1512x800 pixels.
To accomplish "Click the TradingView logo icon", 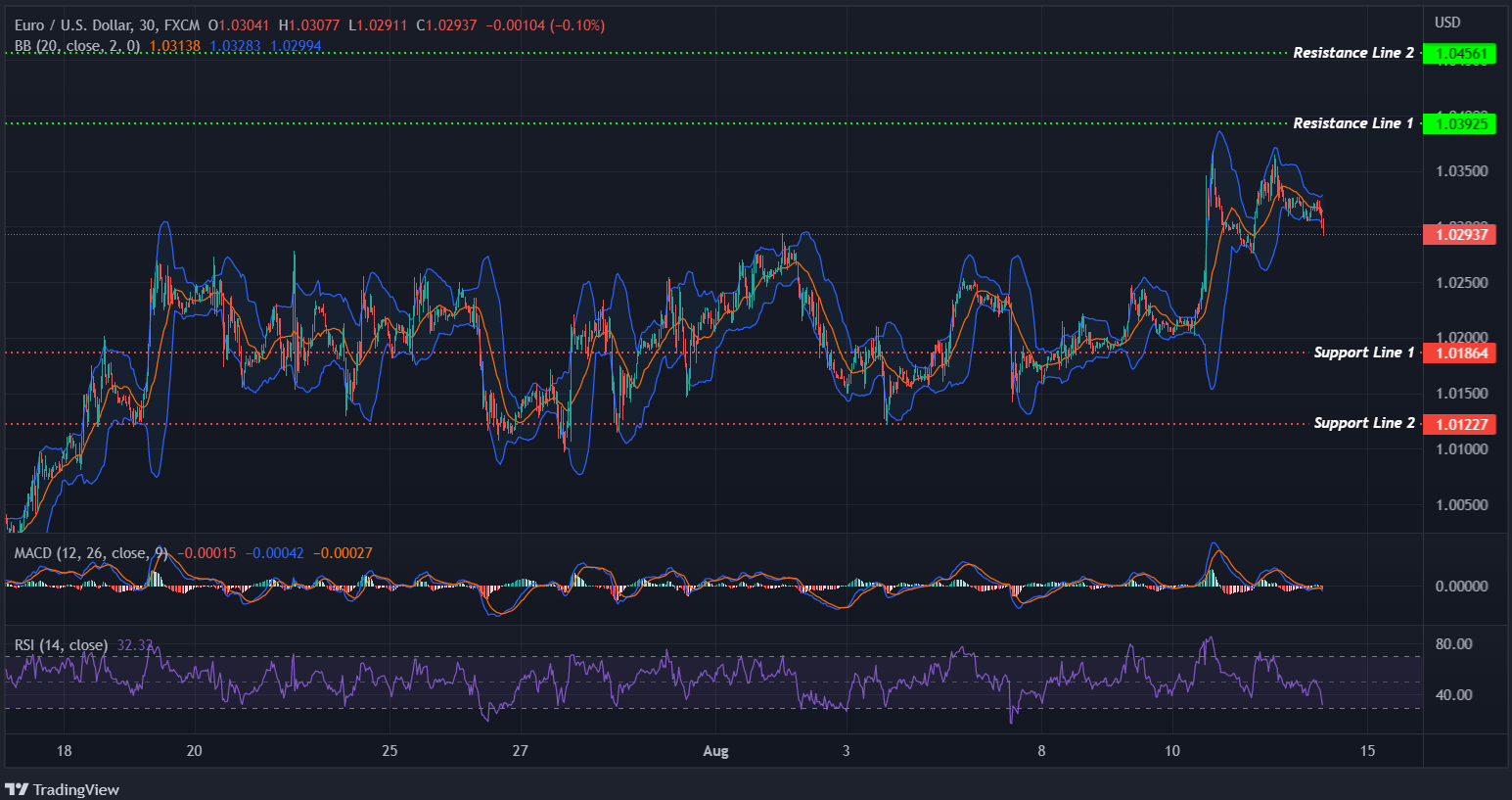I will tap(17, 789).
